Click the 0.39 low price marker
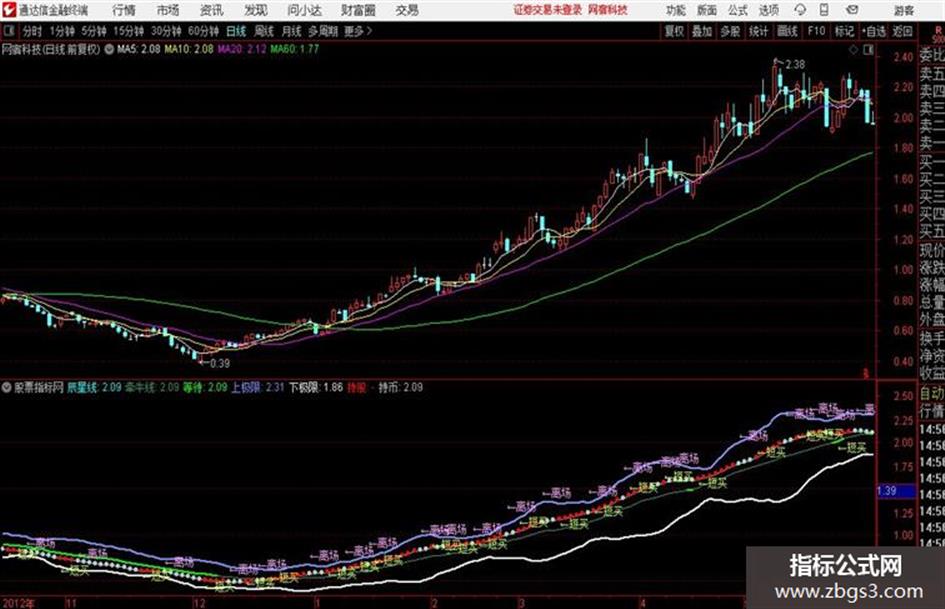The width and height of the screenshot is (945, 609). (x=220, y=363)
